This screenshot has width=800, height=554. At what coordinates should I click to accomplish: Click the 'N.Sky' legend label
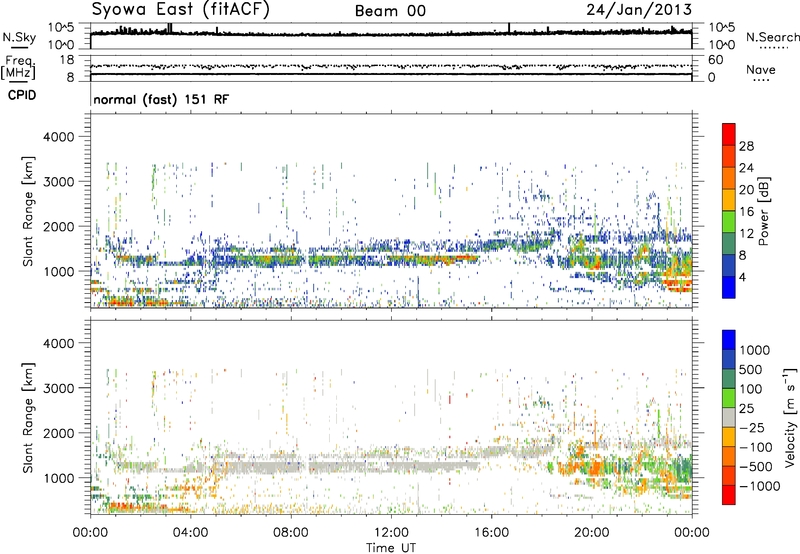(x=19, y=37)
